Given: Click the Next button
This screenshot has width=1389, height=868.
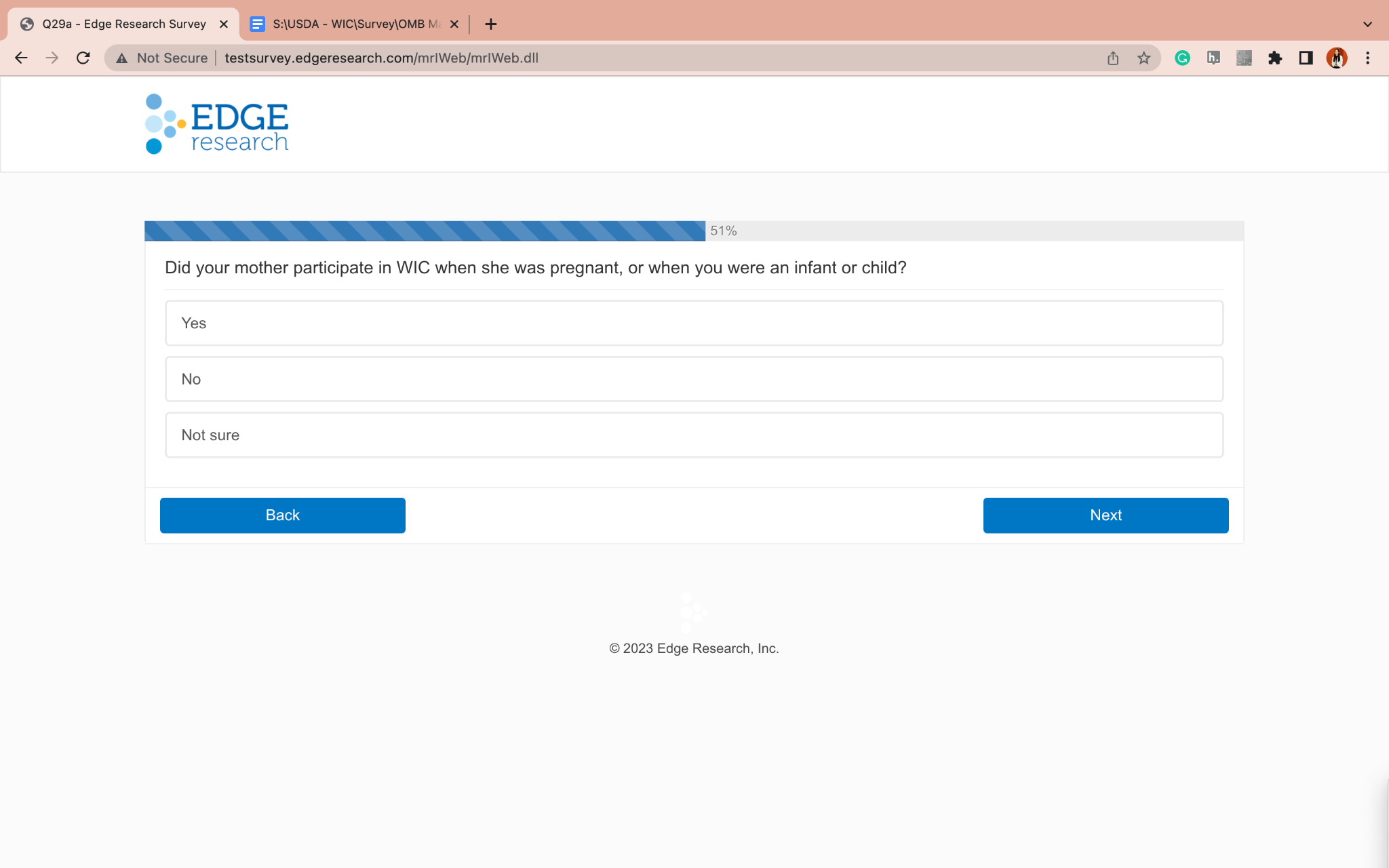Looking at the screenshot, I should click(1106, 515).
